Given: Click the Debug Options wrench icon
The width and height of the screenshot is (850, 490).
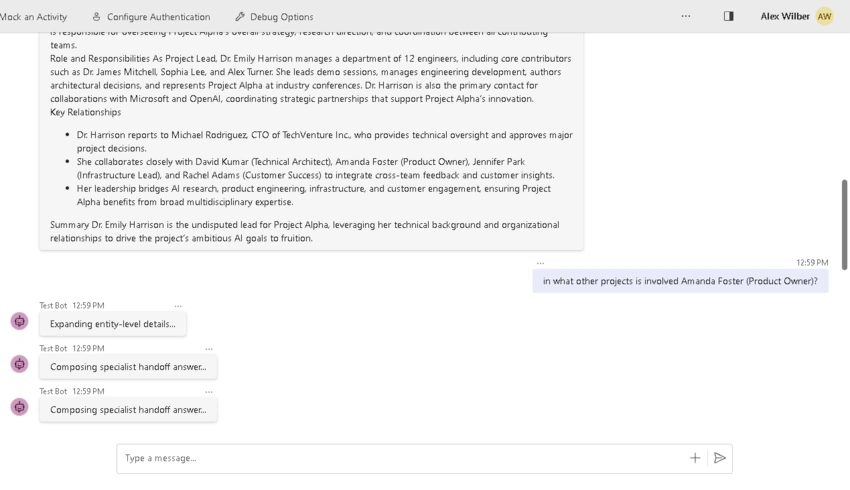Looking at the screenshot, I should (240, 17).
